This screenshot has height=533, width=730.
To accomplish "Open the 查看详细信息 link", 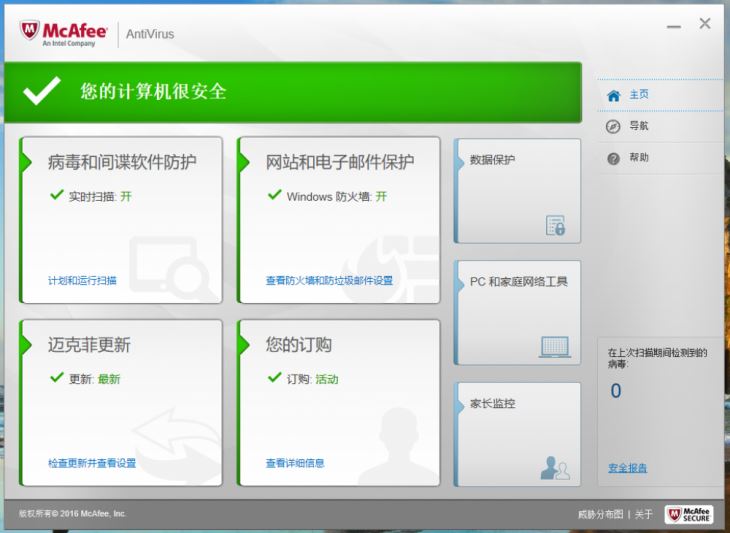I will pos(295,463).
